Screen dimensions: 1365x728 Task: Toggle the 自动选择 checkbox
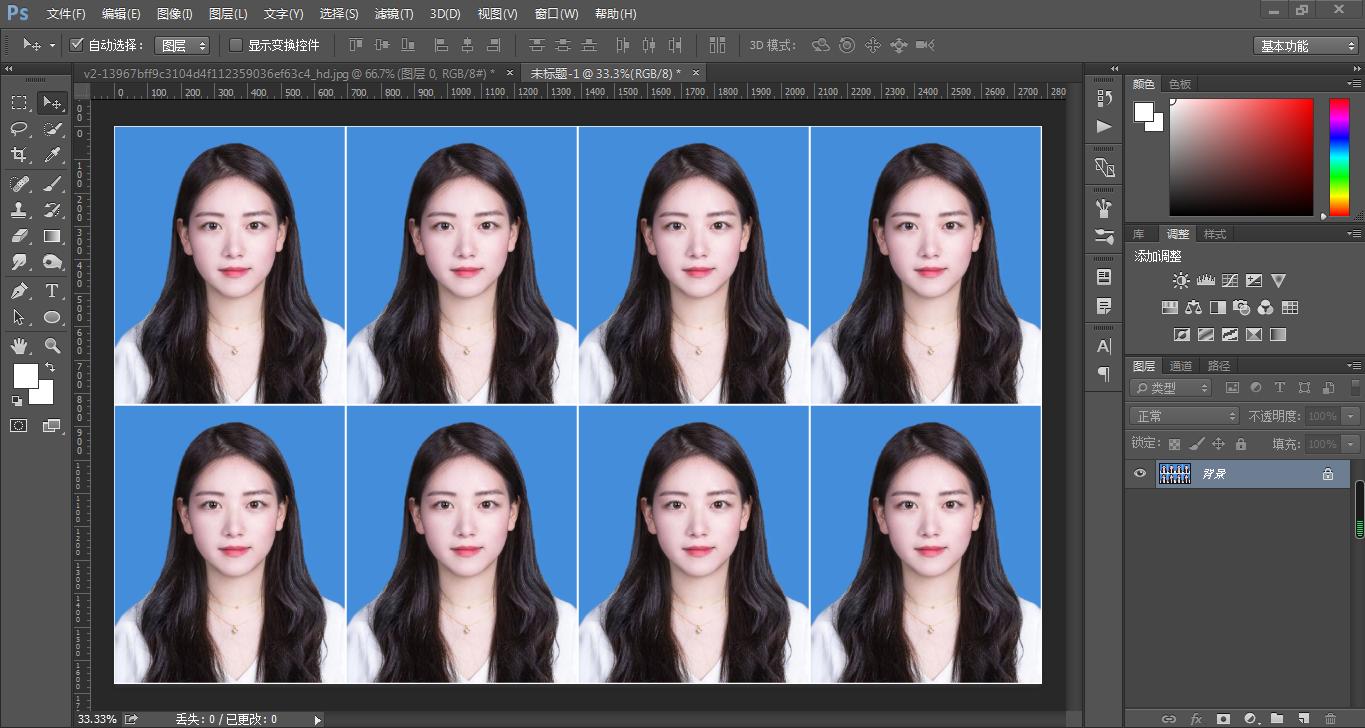[77, 45]
